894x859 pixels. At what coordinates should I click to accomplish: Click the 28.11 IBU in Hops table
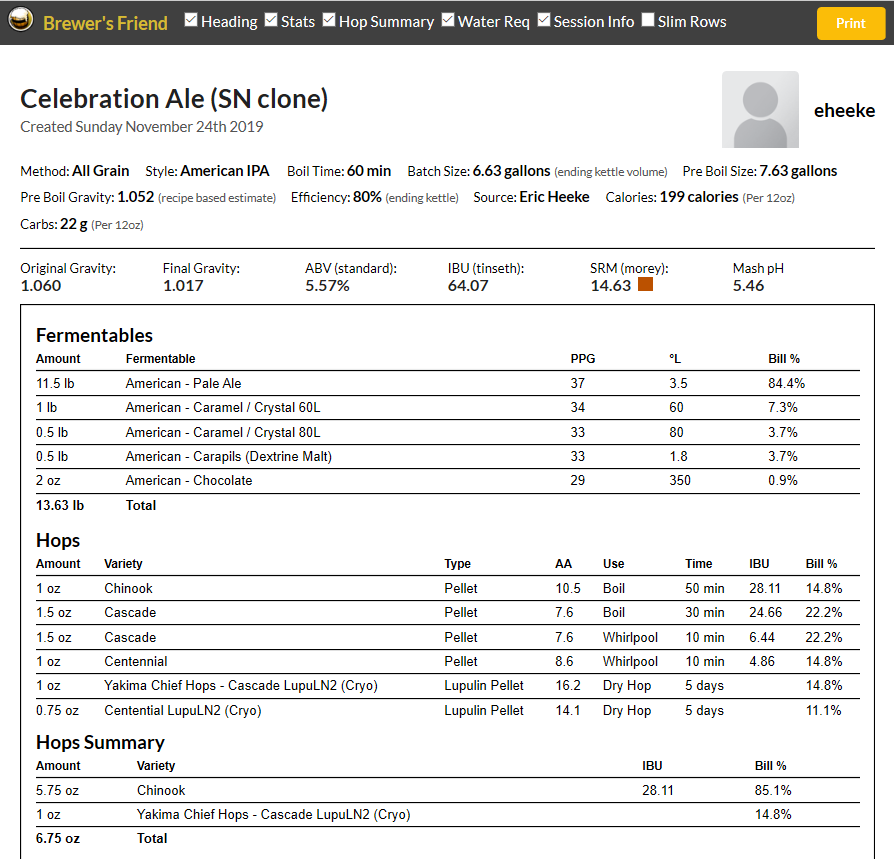point(765,589)
